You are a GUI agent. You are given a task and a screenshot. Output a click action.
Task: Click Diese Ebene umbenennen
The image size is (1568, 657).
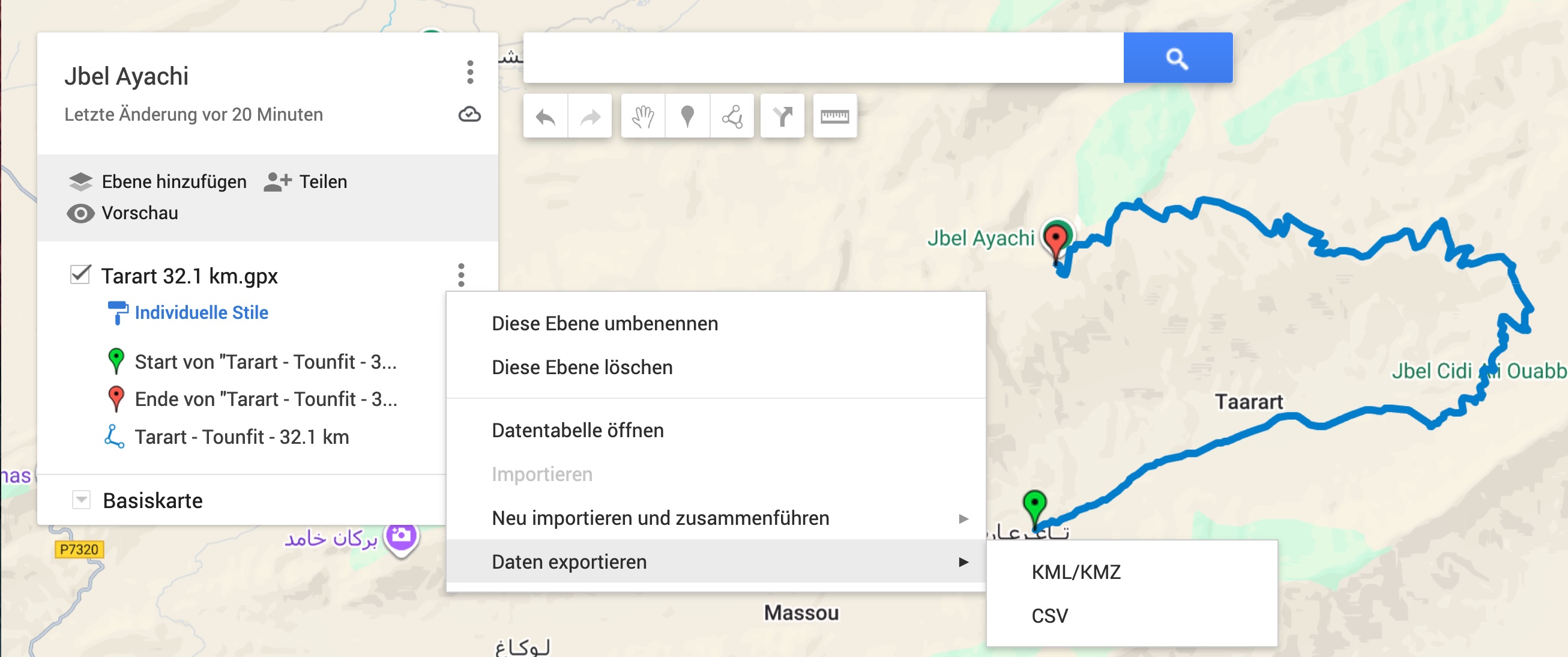pyautogui.click(x=605, y=323)
